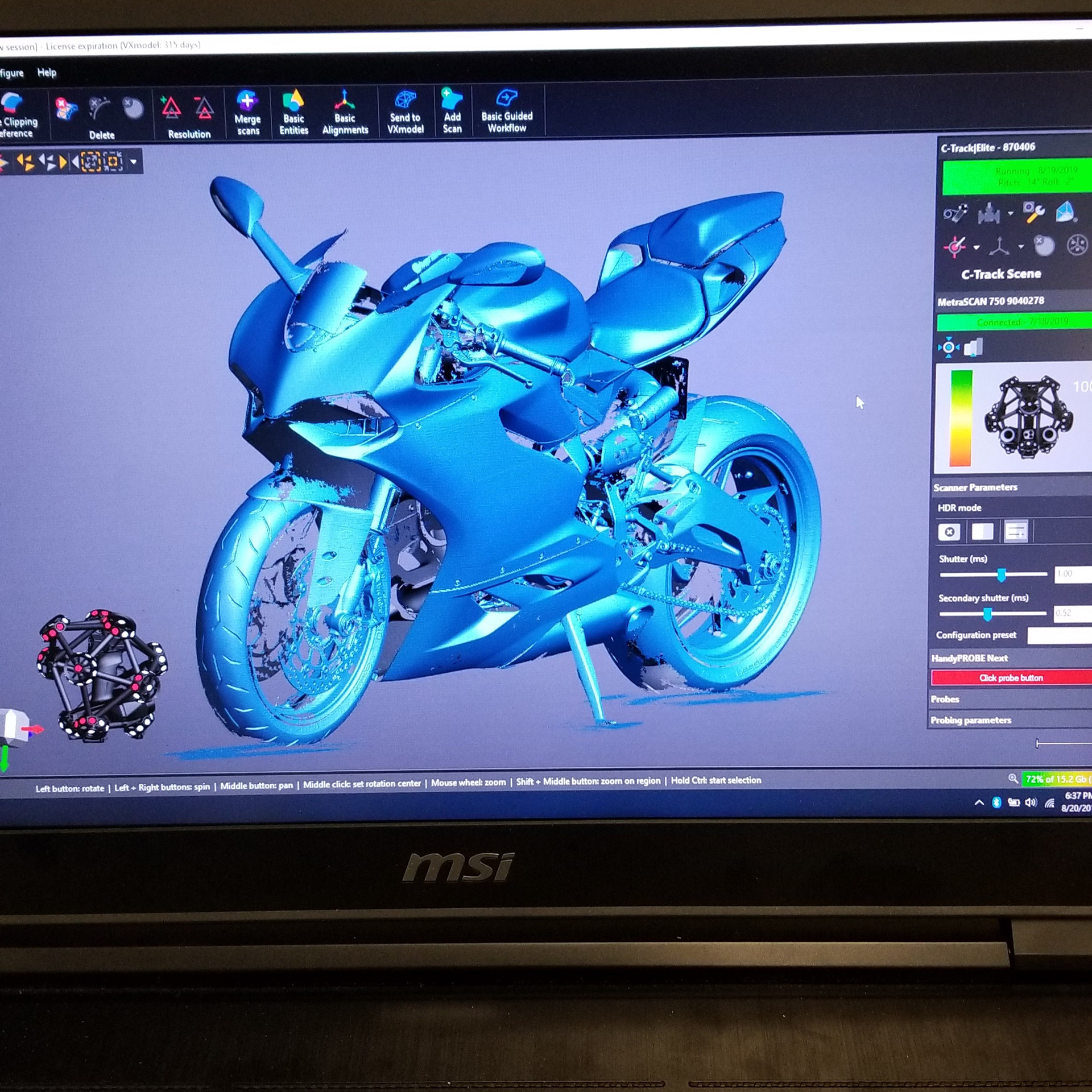Image resolution: width=1092 pixels, height=1092 pixels.
Task: Click the 72% of 15.2 Gb memory indicator
Action: [x=1057, y=779]
